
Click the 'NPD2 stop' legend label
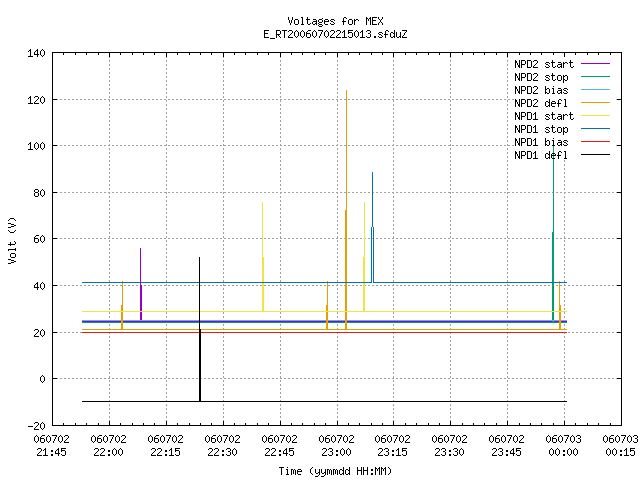[541, 77]
